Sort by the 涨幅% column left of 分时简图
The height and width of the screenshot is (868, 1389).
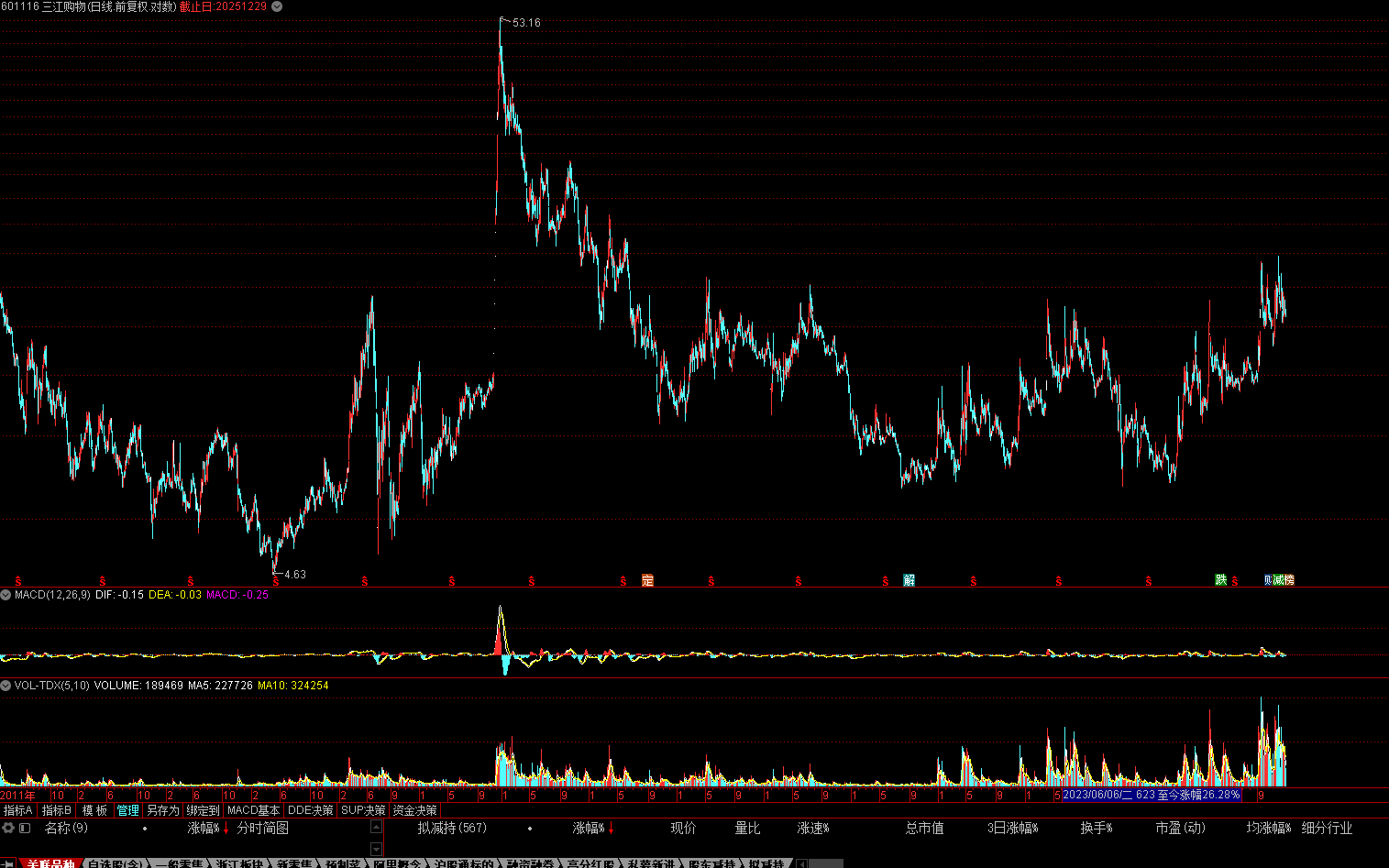204,828
